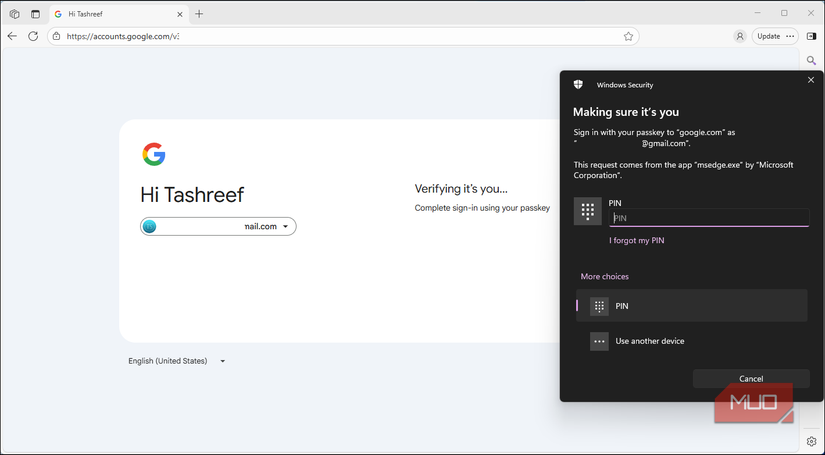
Task: Open the sidebar search icon
Action: [811, 61]
